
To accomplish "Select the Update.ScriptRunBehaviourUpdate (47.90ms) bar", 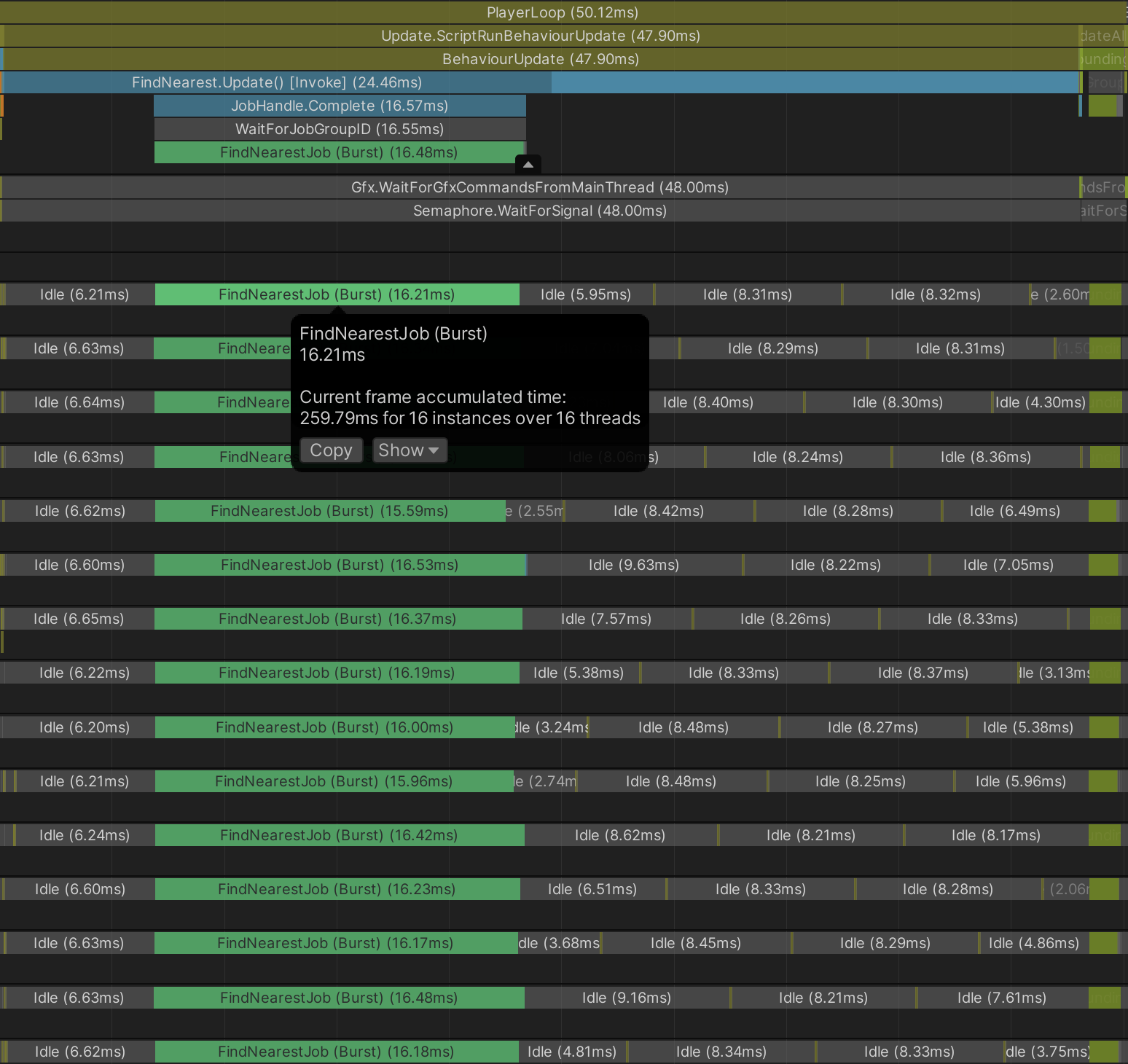I will (x=540, y=36).
